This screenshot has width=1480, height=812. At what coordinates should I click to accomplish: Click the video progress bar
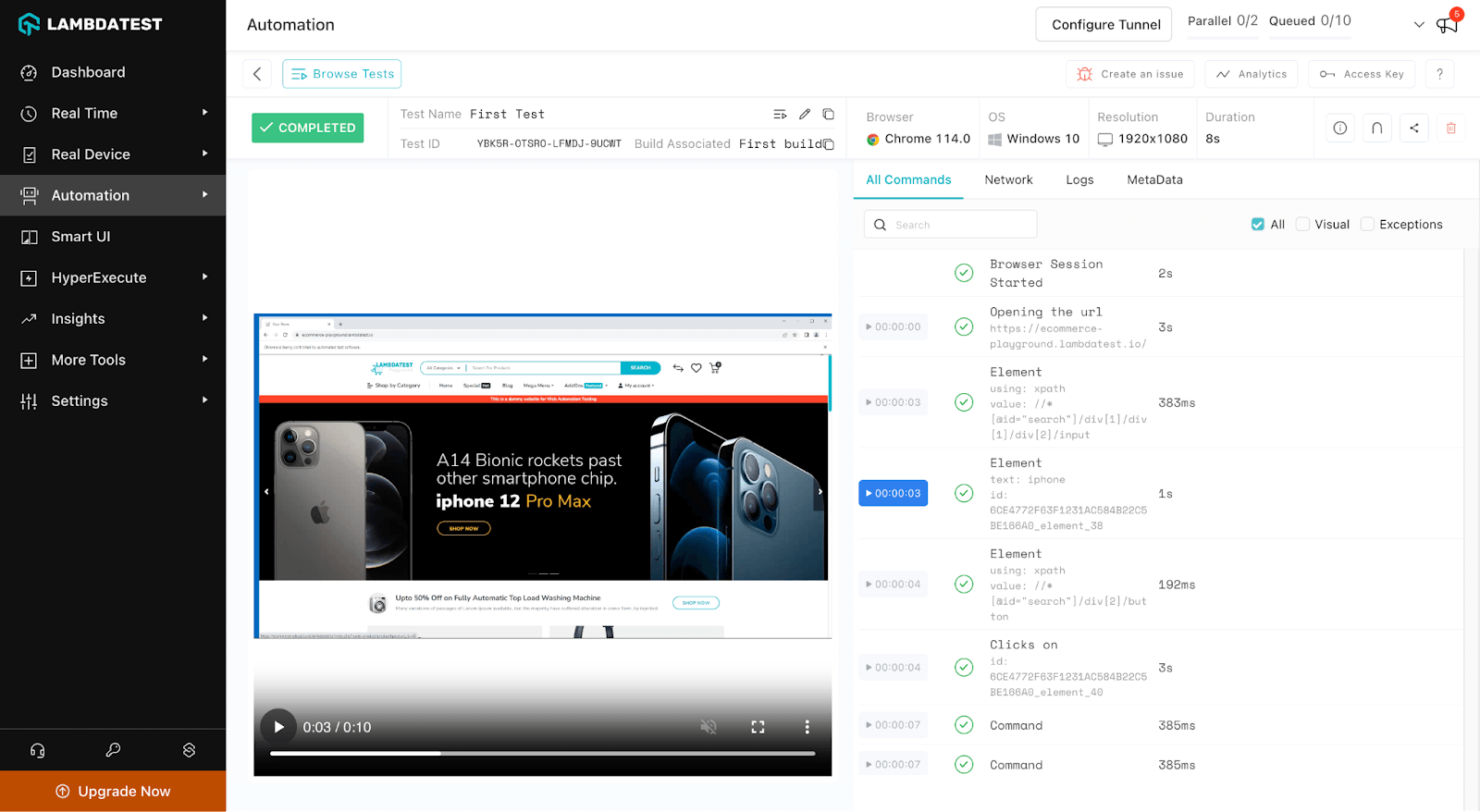point(542,754)
